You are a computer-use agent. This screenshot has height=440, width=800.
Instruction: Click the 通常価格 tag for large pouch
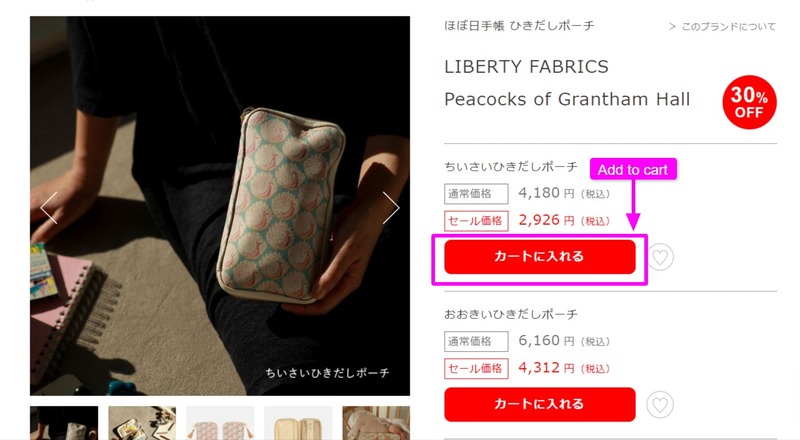pyautogui.click(x=476, y=341)
